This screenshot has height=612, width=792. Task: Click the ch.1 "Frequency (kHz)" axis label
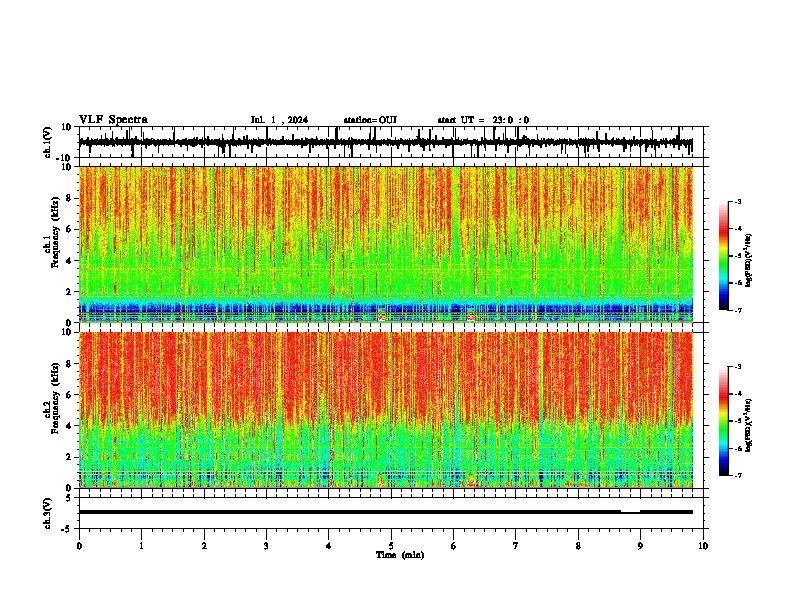click(56, 232)
